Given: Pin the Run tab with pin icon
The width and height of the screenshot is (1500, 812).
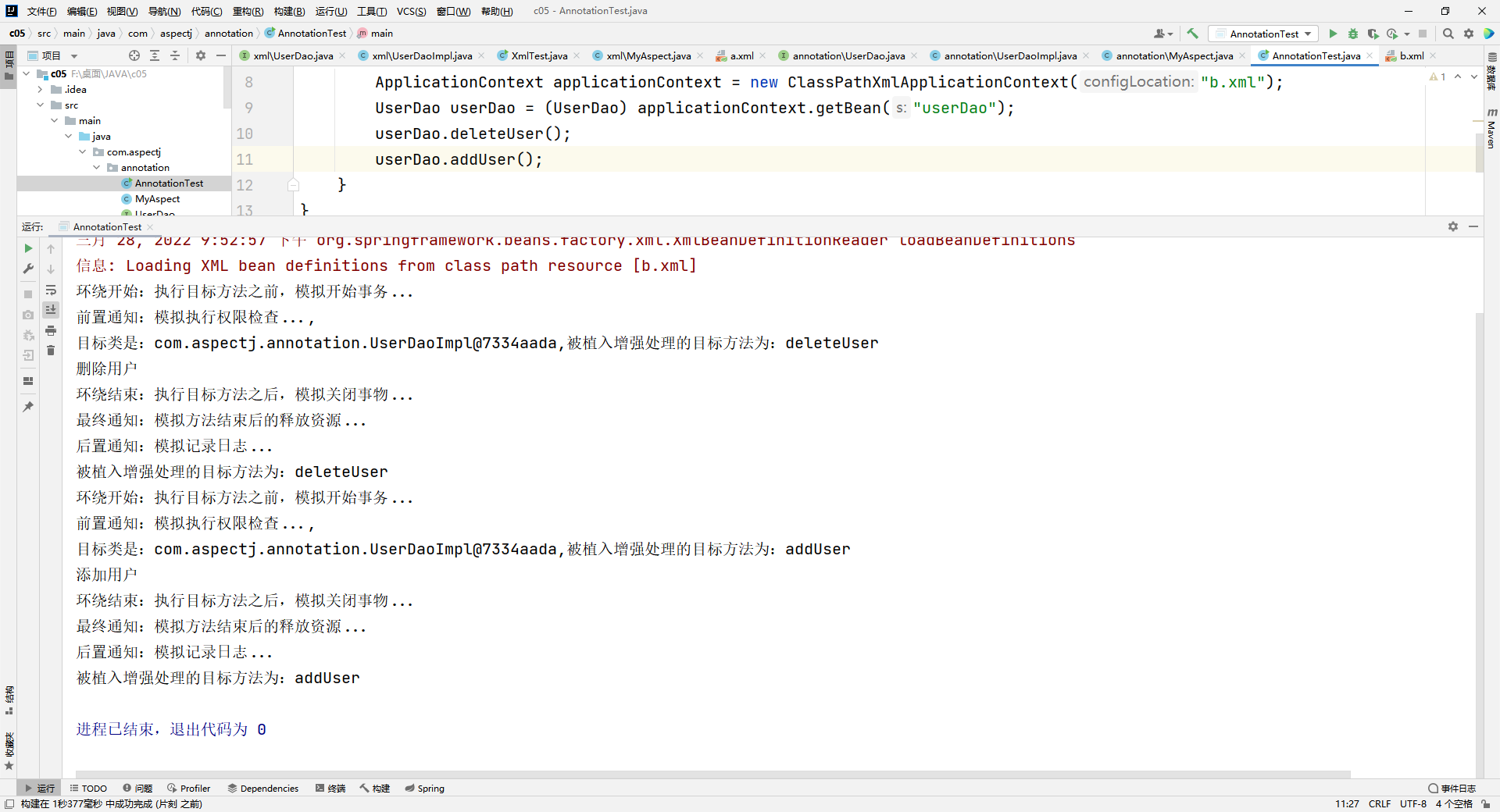Looking at the screenshot, I should click(28, 407).
